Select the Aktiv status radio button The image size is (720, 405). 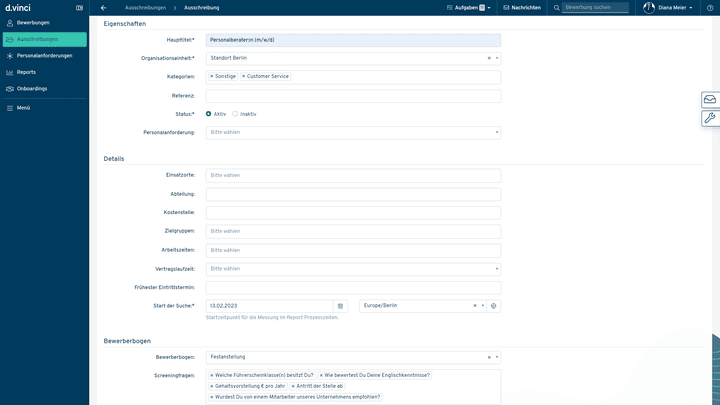(x=209, y=114)
